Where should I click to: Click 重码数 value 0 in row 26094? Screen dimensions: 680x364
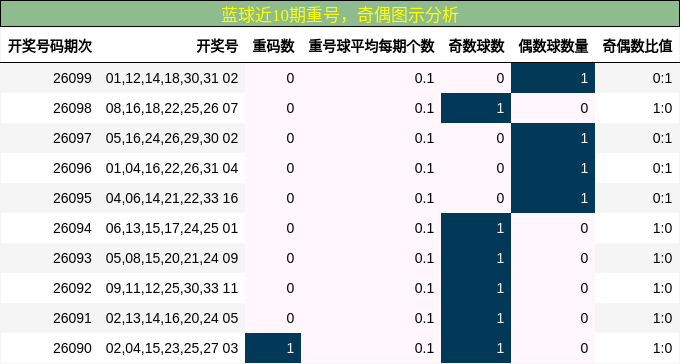point(290,228)
